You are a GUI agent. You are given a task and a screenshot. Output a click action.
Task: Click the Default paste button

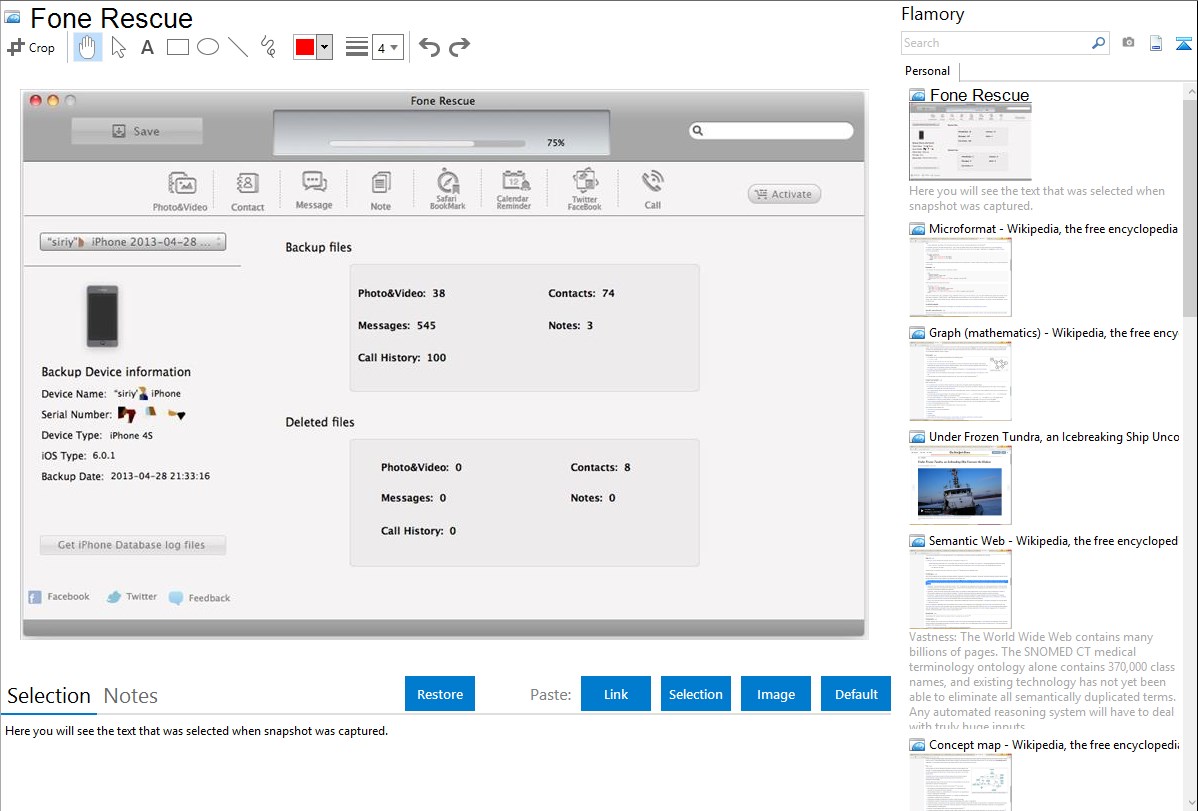pyautogui.click(x=856, y=694)
